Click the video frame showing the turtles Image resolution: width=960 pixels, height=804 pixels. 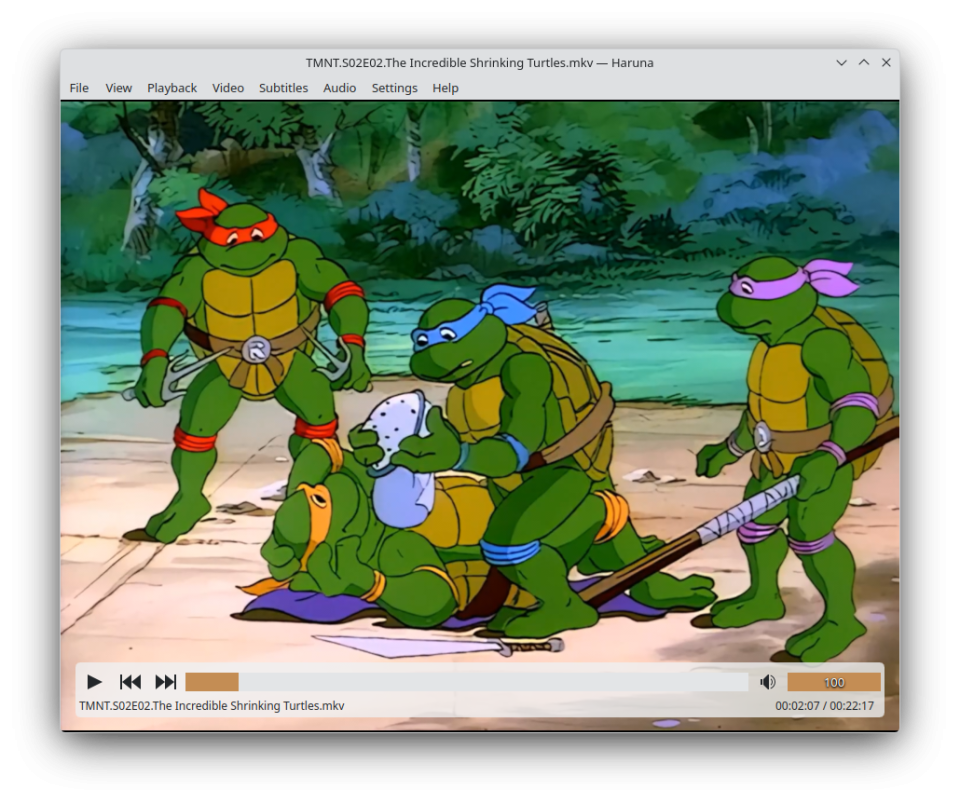[x=480, y=380]
